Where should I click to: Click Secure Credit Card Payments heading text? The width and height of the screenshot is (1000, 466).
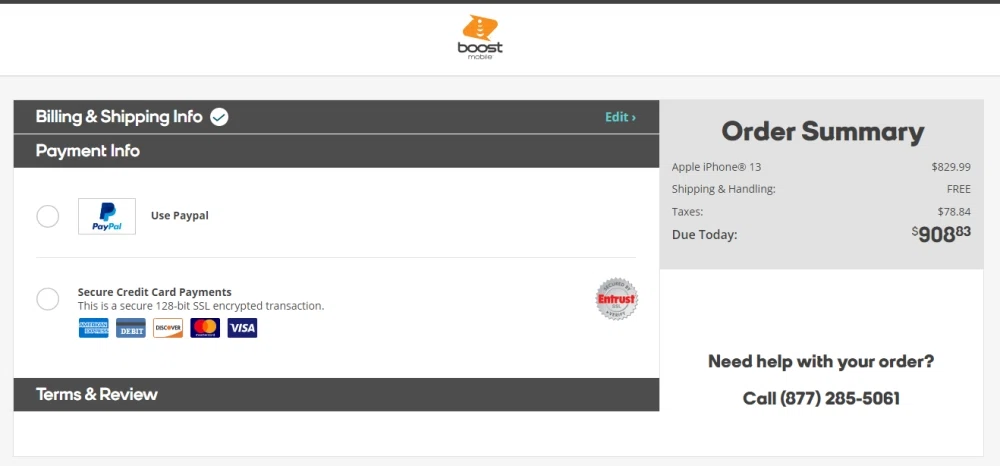pyautogui.click(x=154, y=292)
